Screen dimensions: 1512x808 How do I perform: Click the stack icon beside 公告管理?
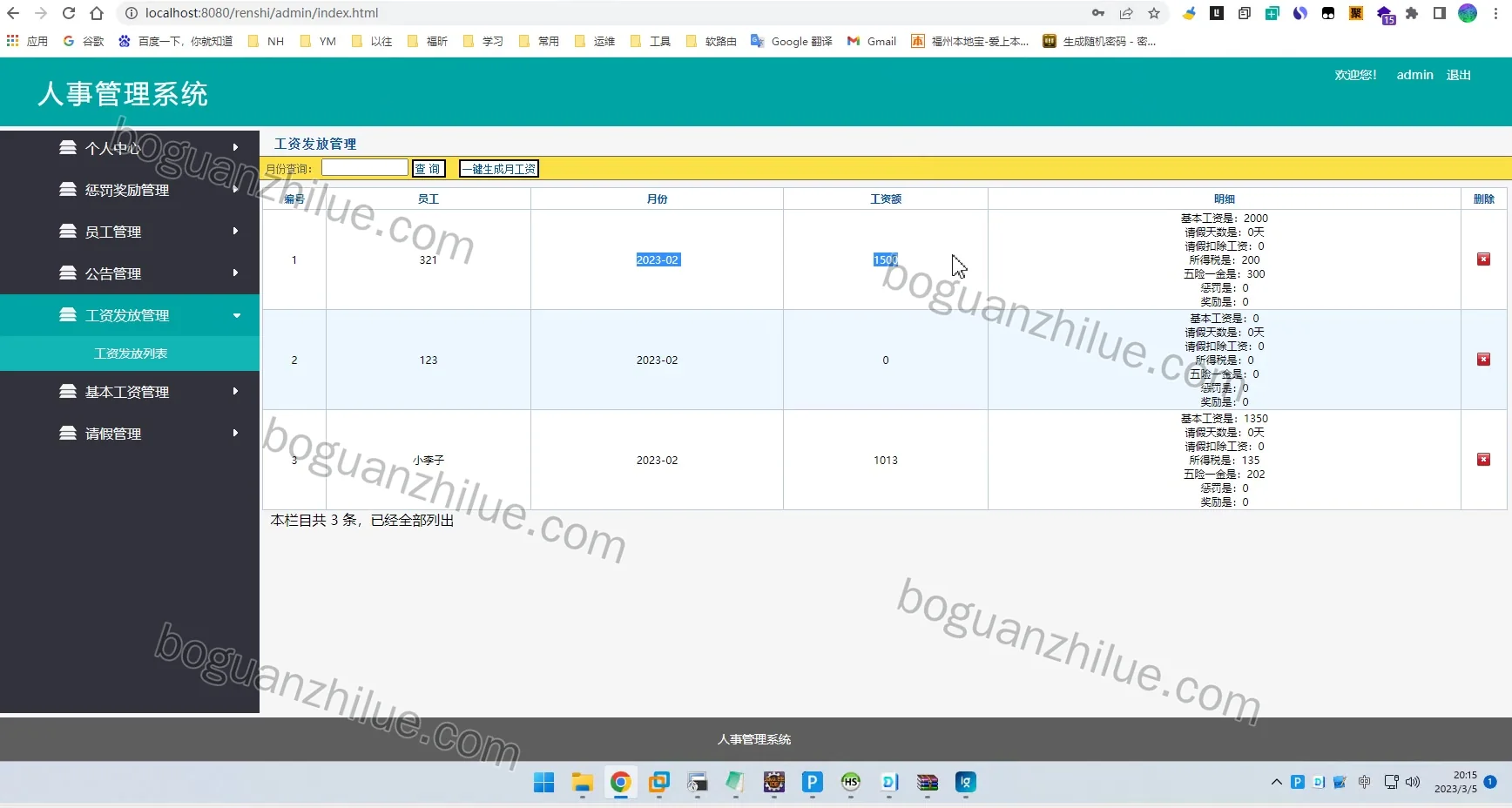click(x=68, y=273)
